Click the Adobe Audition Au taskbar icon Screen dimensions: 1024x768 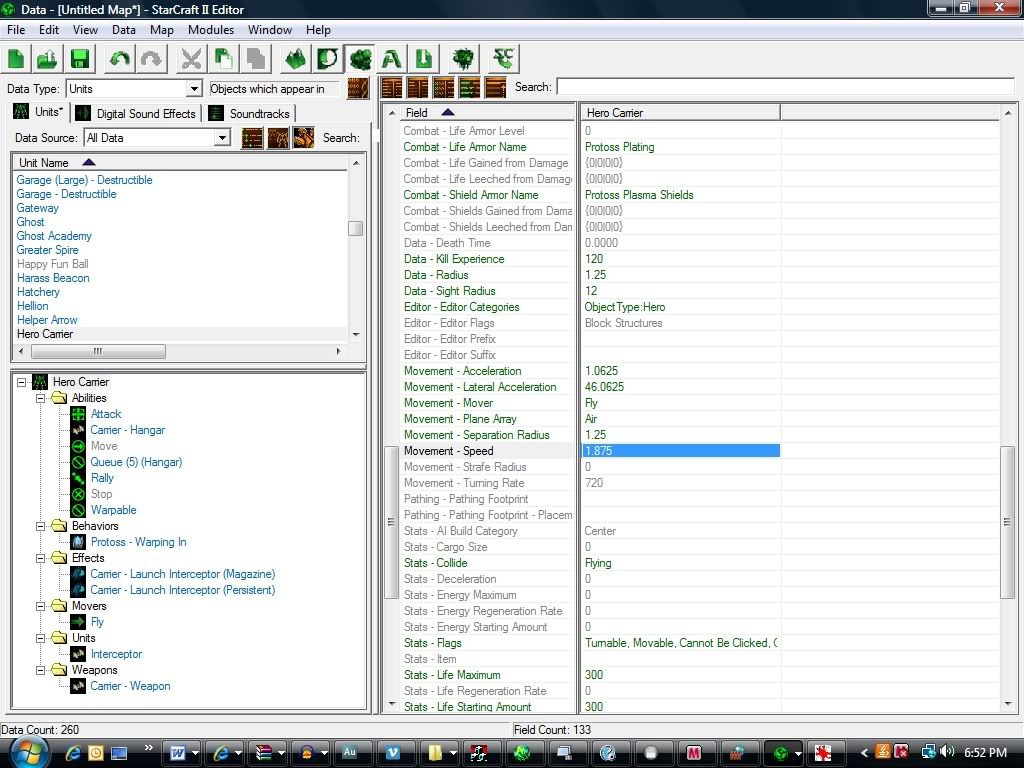tap(349, 753)
